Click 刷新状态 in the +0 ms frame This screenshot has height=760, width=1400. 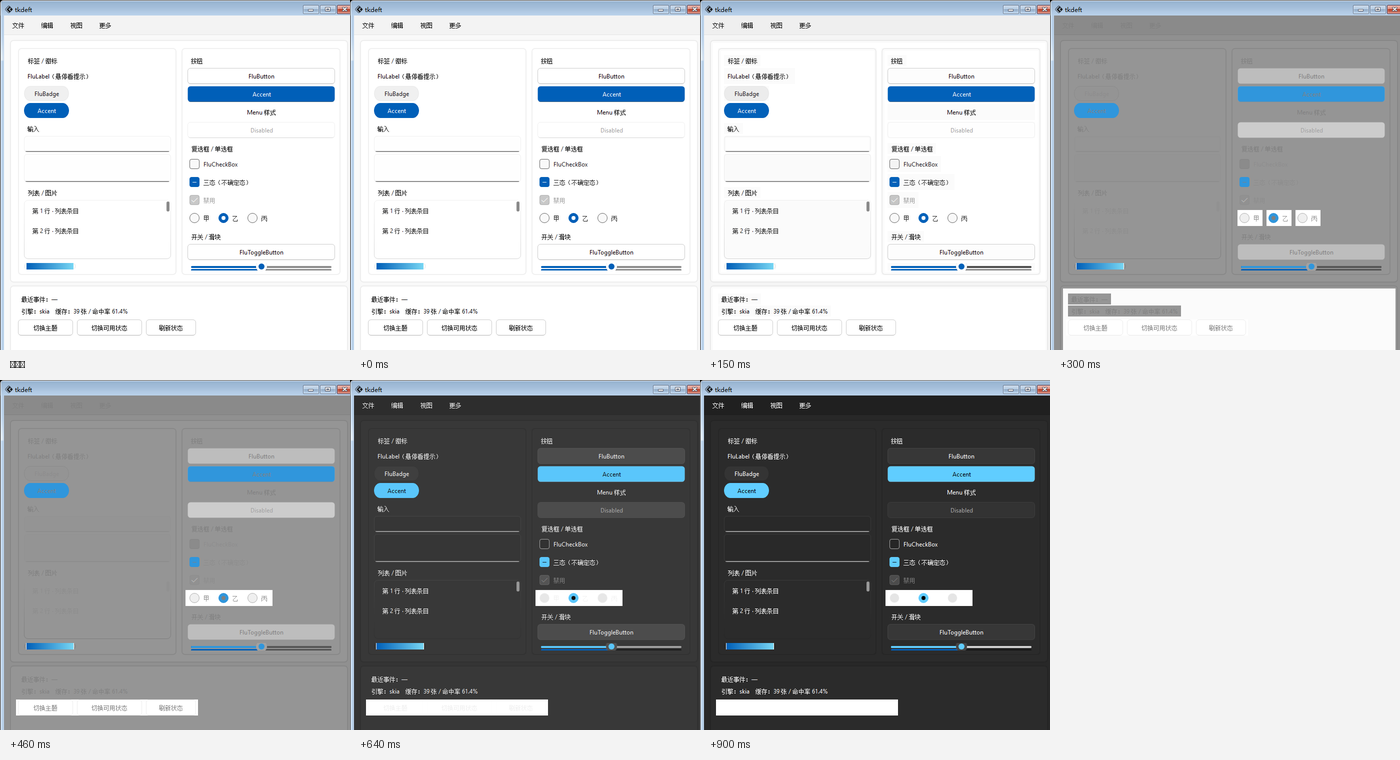pos(520,328)
